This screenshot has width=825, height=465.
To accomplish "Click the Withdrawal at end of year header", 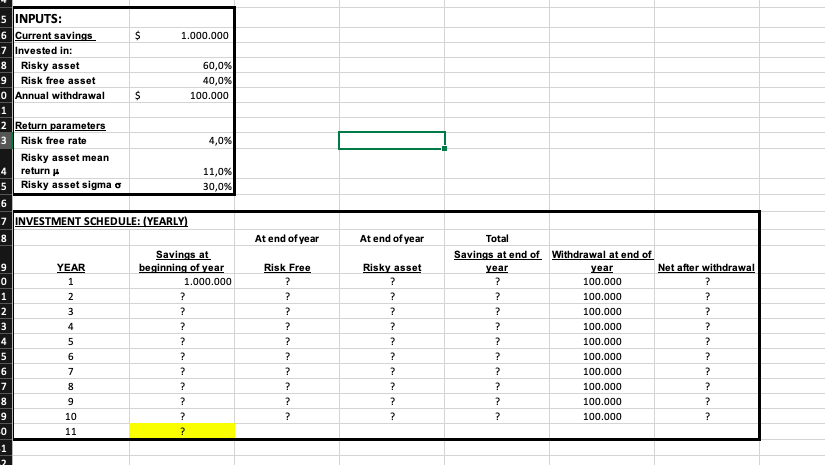I will tap(602, 261).
